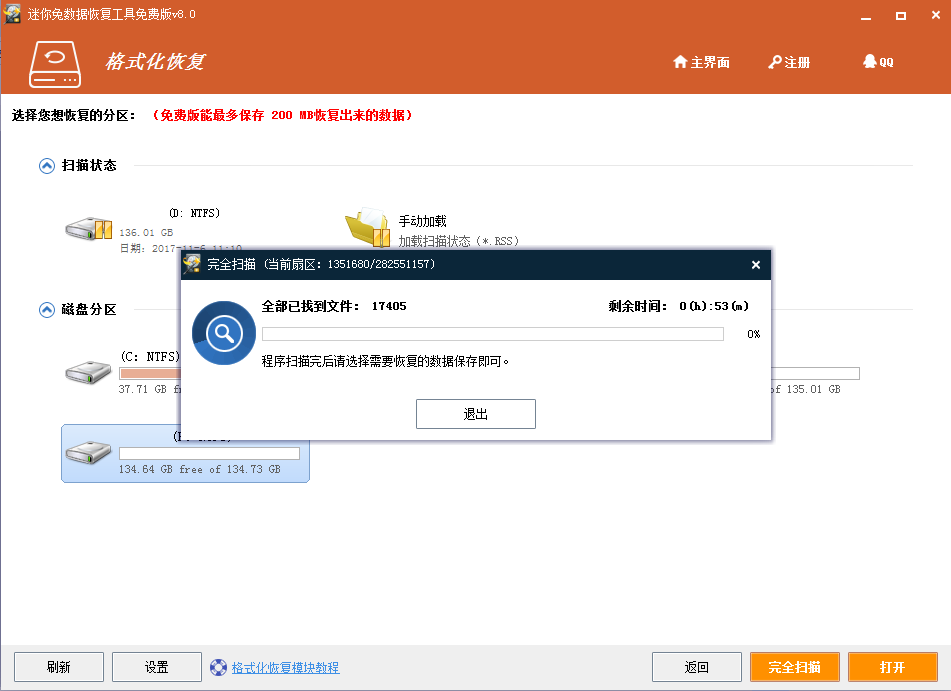Maximize the recovery tool window

(x=901, y=16)
